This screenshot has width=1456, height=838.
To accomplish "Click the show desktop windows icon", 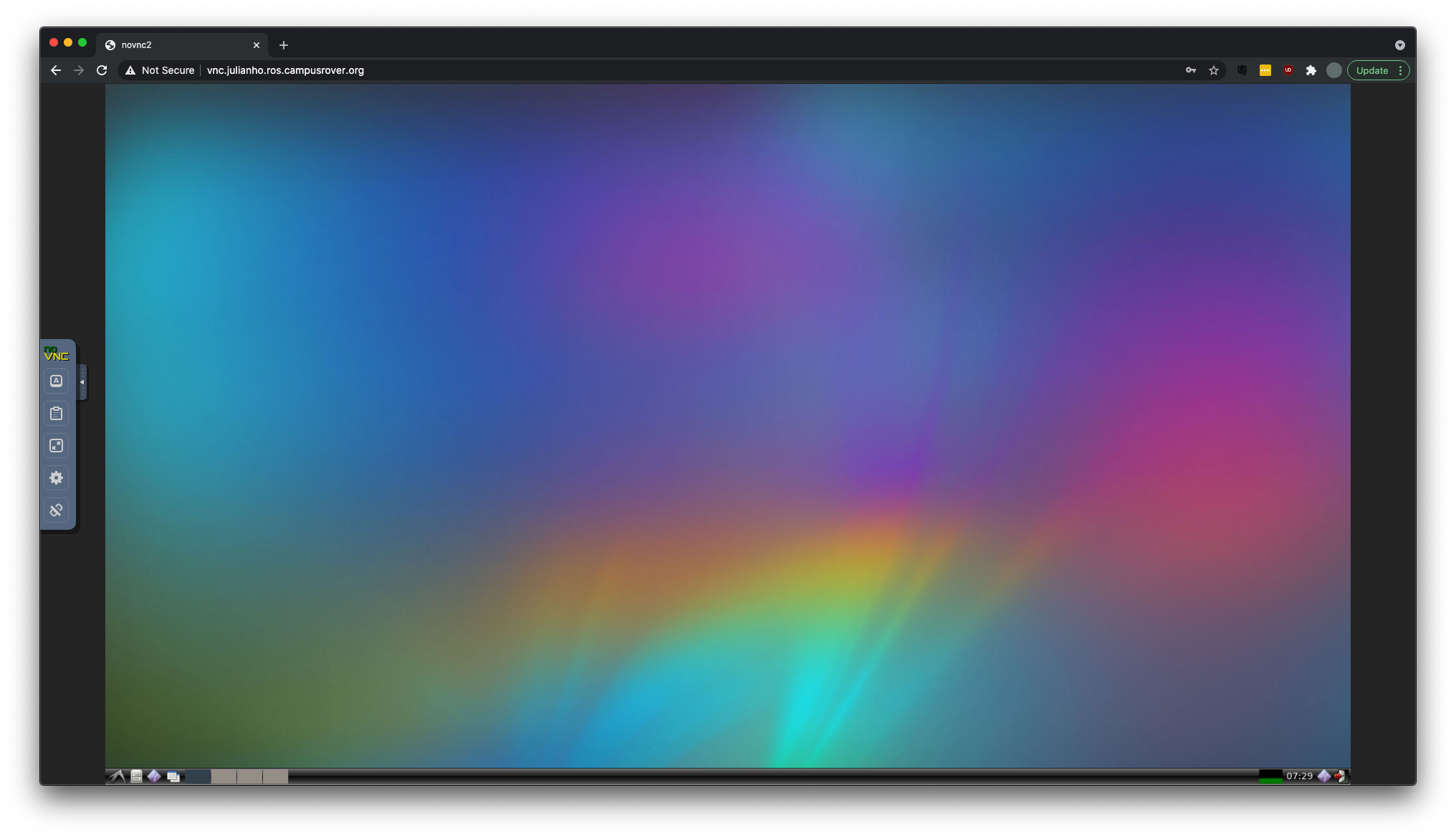I will click(x=173, y=776).
